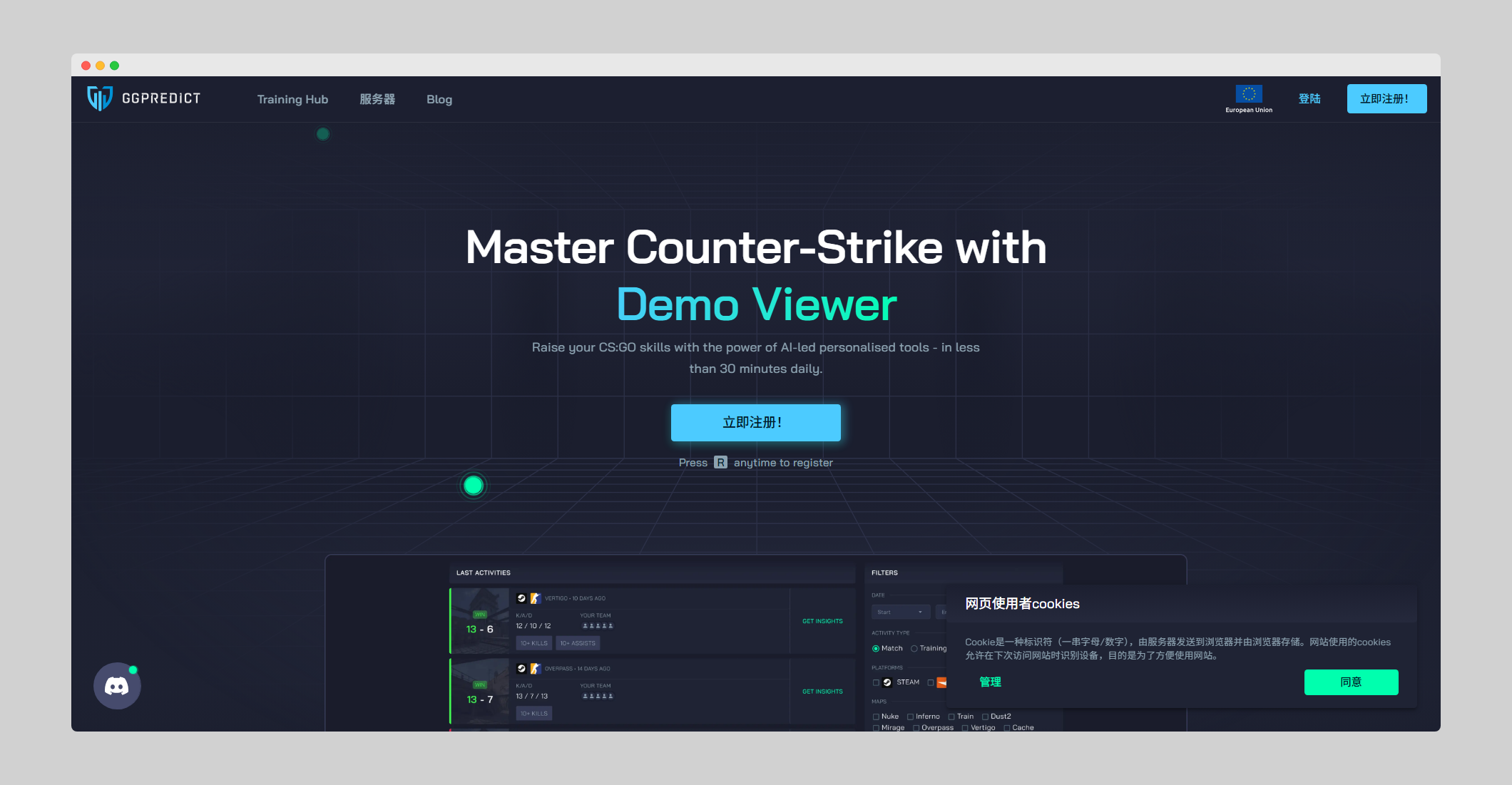Click 同意 to accept cookies
This screenshot has height=785, width=1512.
tap(1351, 682)
